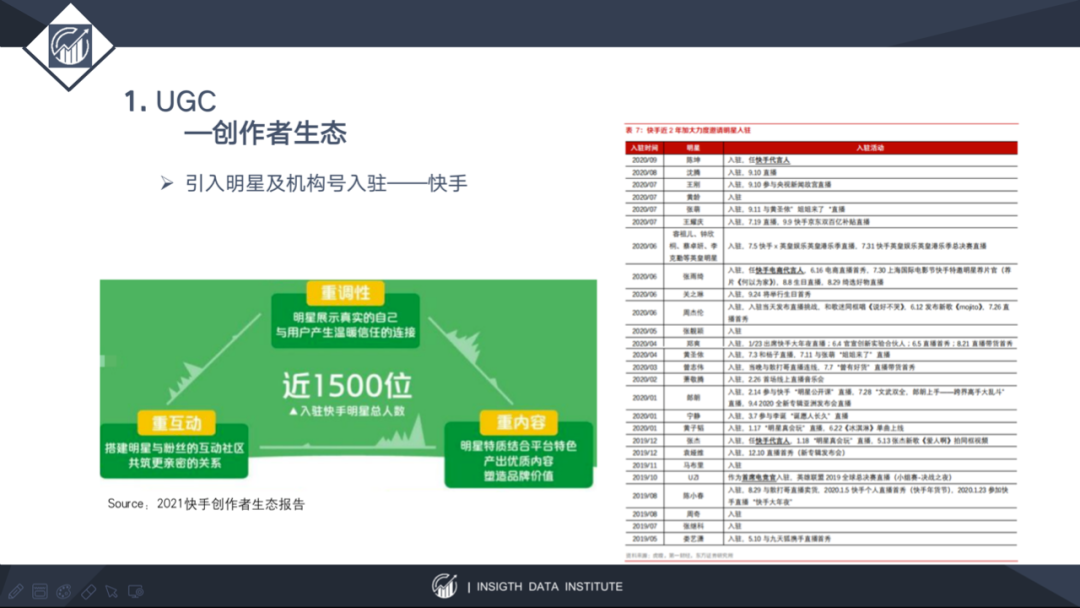Select the '1. UGC' slide heading
Viewport: 1080px width, 608px height.
click(x=169, y=101)
